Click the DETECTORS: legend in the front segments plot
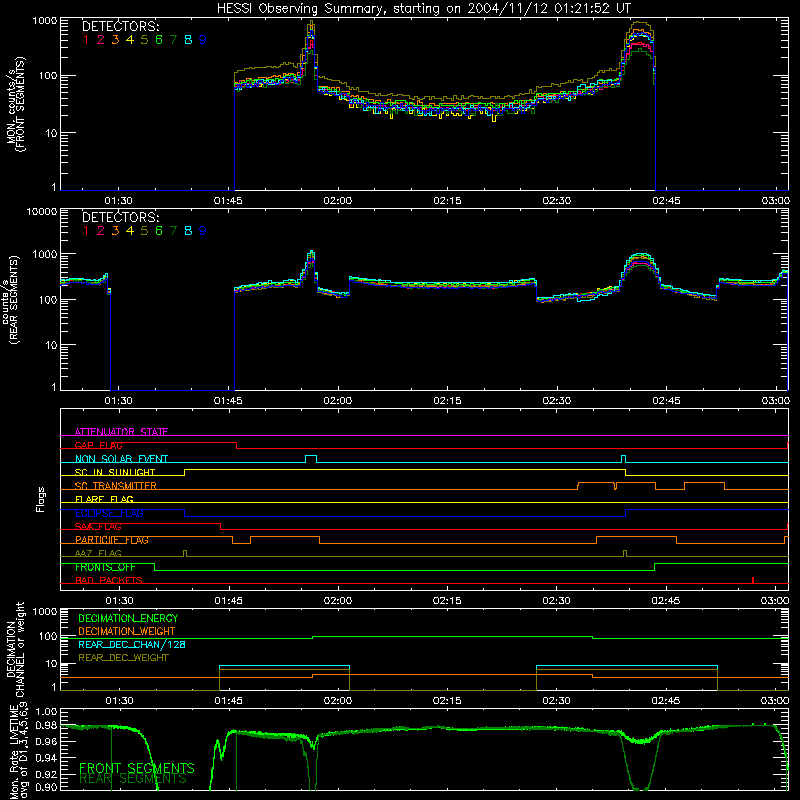Image resolution: width=800 pixels, height=800 pixels. 120,26
